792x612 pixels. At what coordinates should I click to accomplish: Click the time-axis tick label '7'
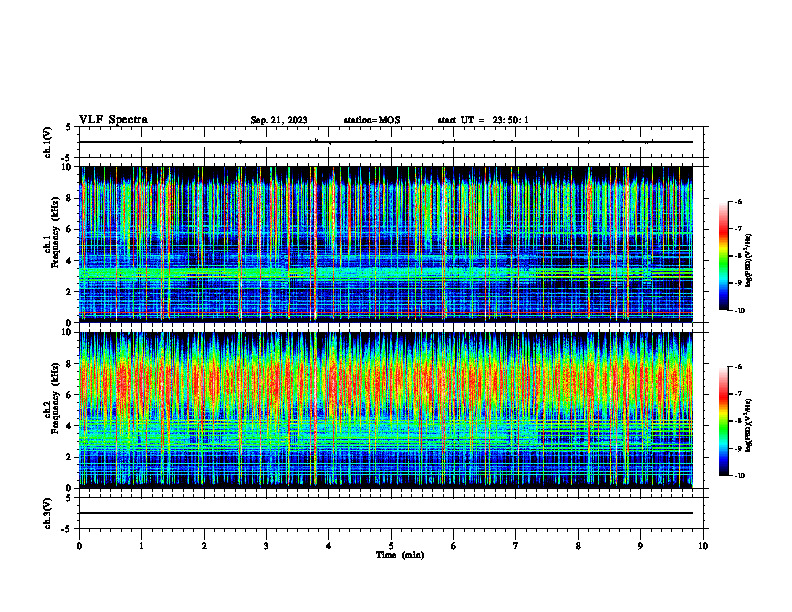516,546
